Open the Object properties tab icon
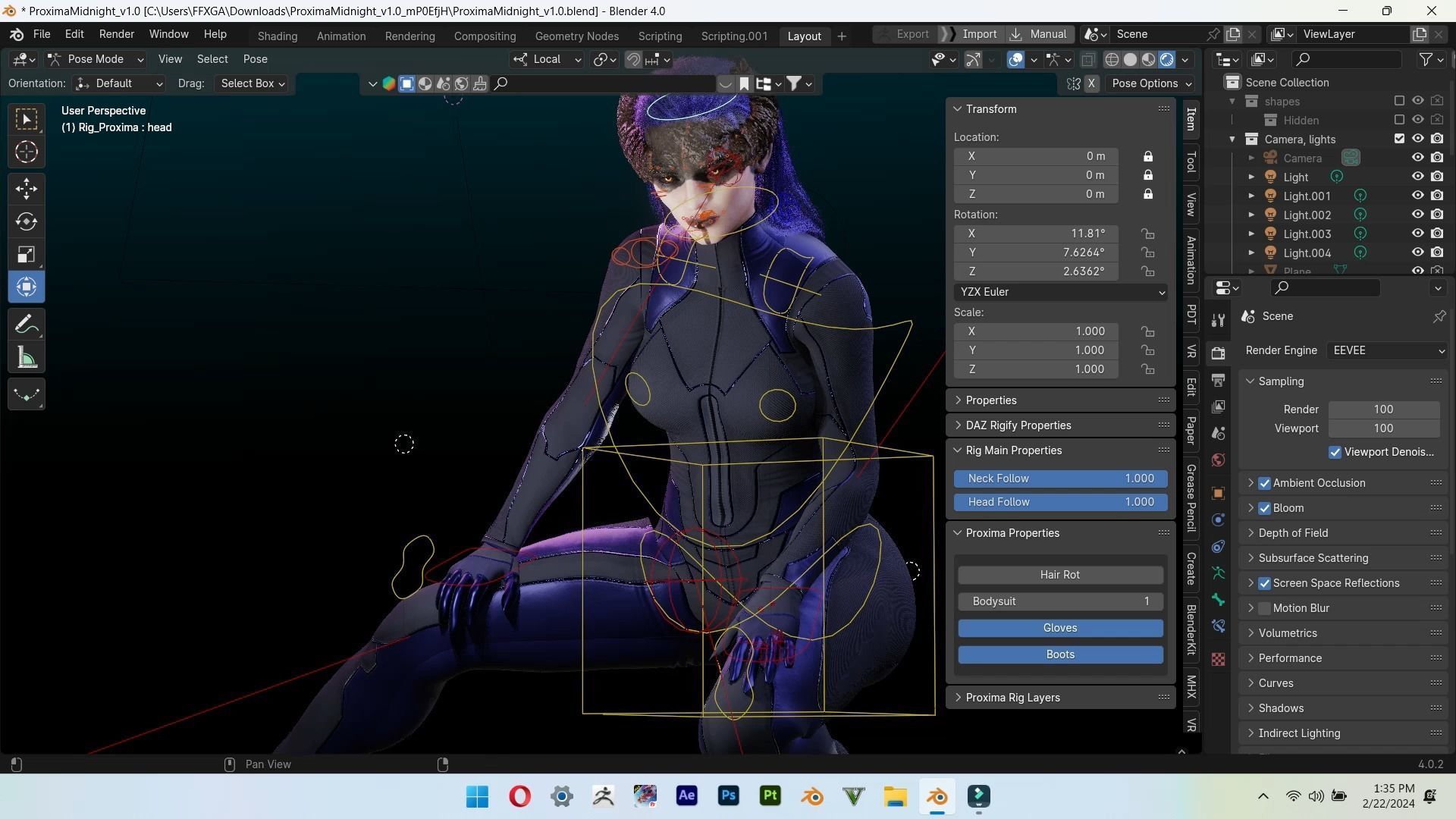This screenshot has width=1456, height=819. [1219, 494]
